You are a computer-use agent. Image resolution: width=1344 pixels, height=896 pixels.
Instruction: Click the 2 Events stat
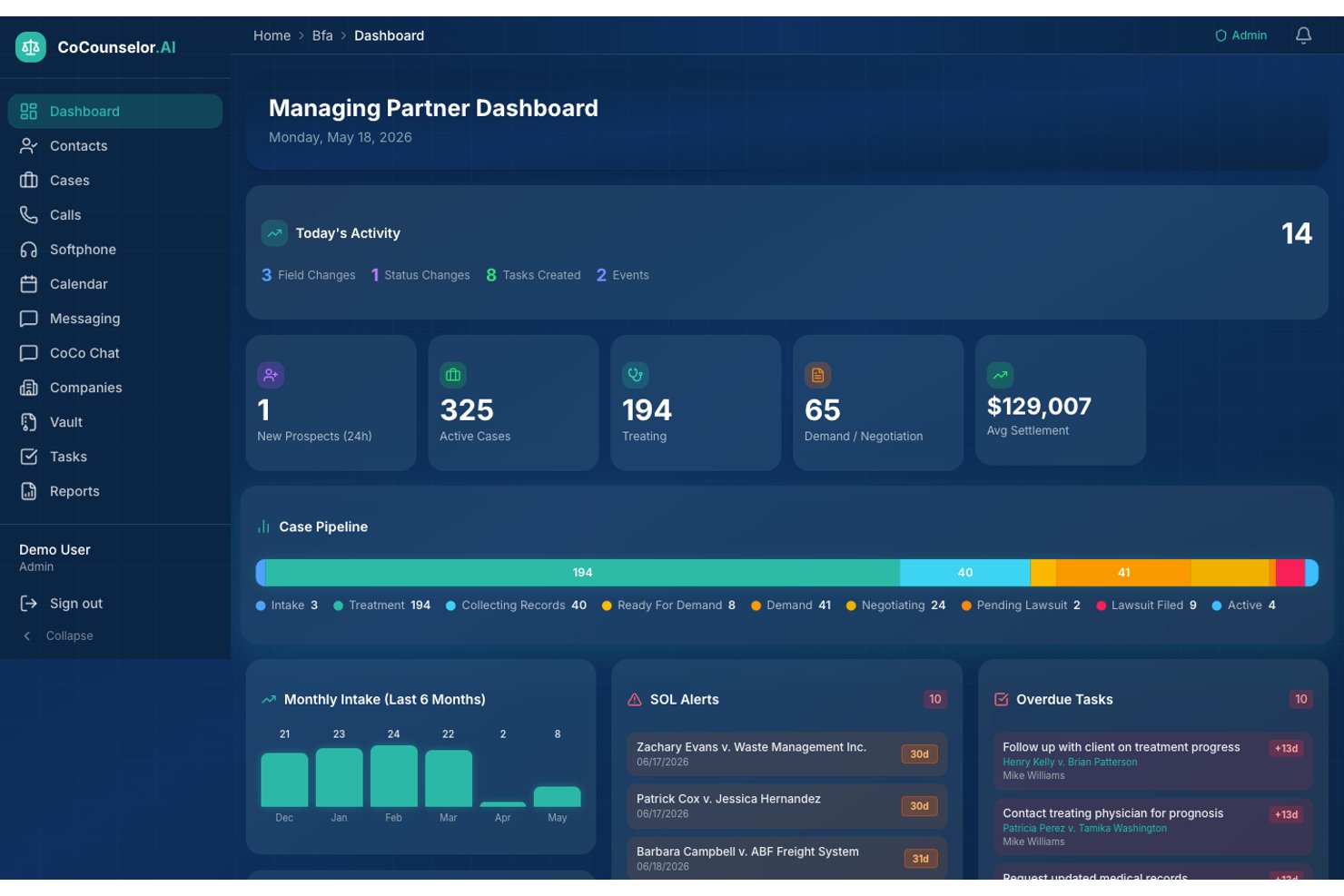(x=623, y=275)
